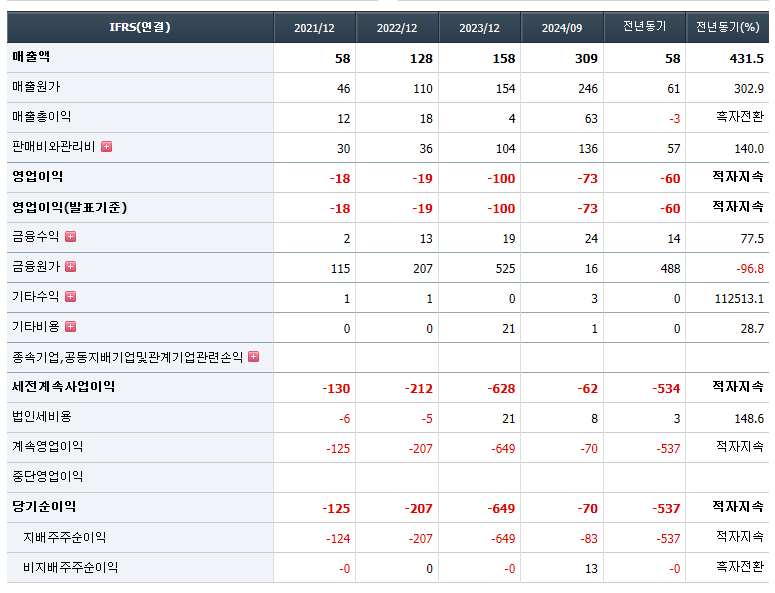Select the 지배주주순이익 row label
775x593 pixels.
(x=65, y=537)
